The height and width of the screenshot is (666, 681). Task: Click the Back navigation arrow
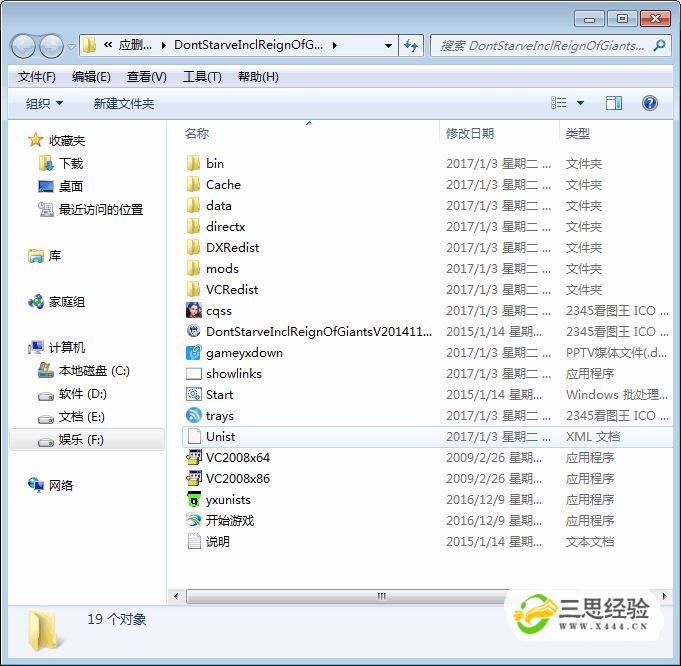(23, 46)
